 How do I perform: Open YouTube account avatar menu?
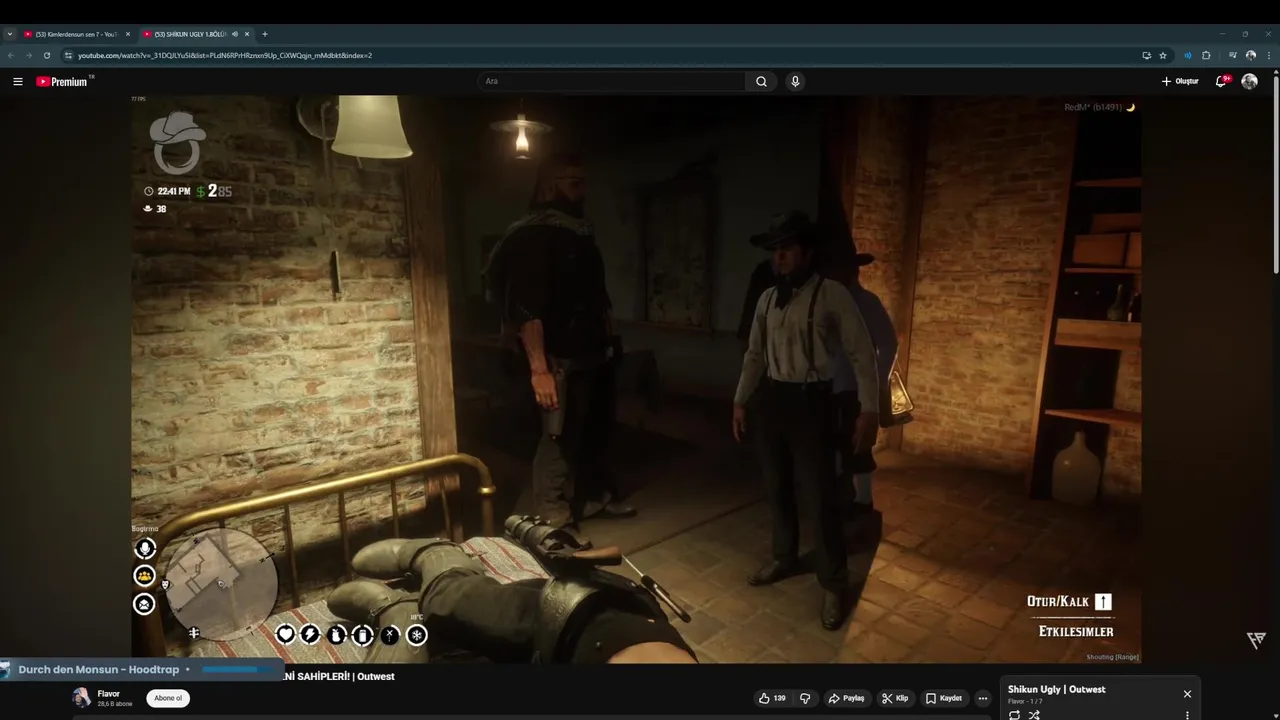pyautogui.click(x=1249, y=82)
